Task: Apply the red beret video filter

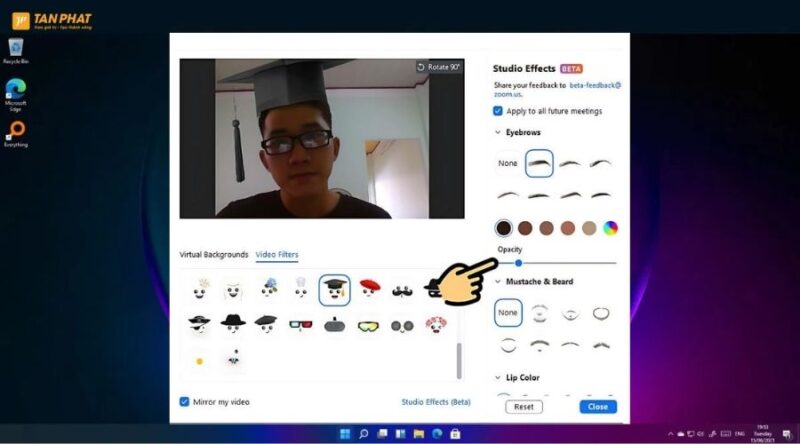Action: pos(369,289)
